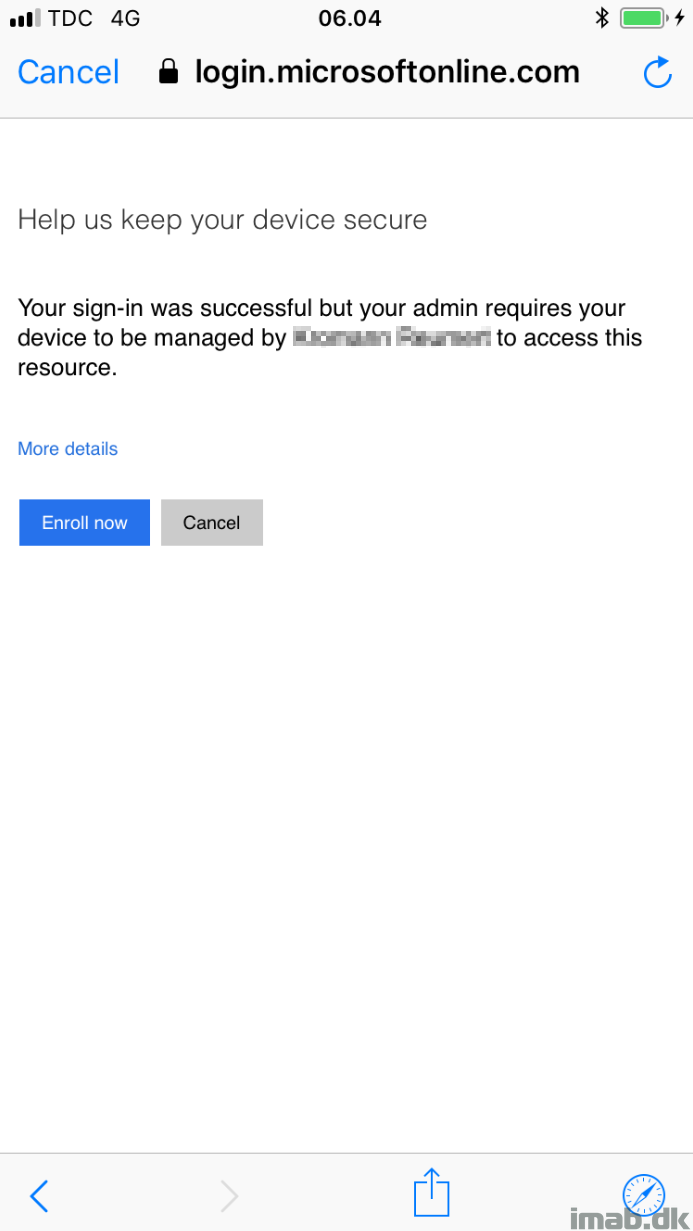
Task: Tap the forward navigation chevron
Action: coord(229,1195)
